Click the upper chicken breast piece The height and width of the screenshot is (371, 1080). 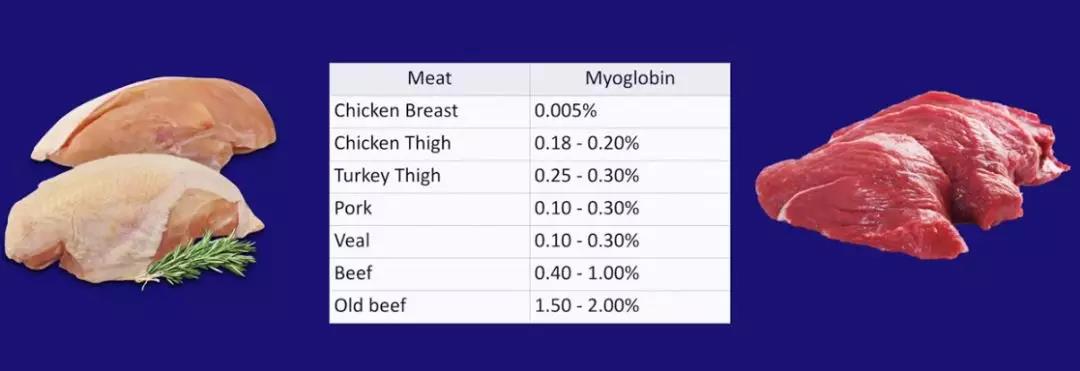[154, 122]
